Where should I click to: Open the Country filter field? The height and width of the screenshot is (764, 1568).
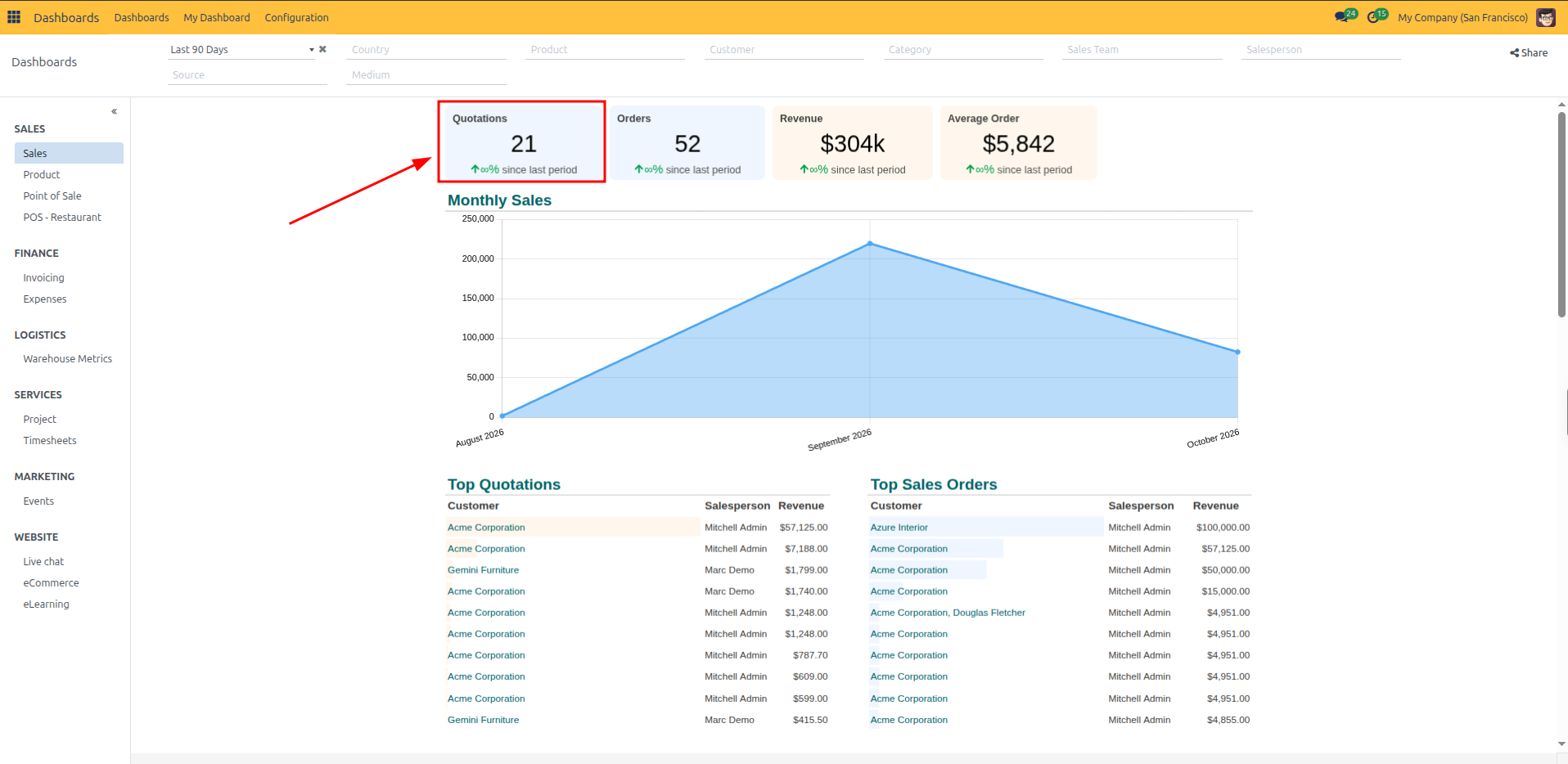coord(426,50)
